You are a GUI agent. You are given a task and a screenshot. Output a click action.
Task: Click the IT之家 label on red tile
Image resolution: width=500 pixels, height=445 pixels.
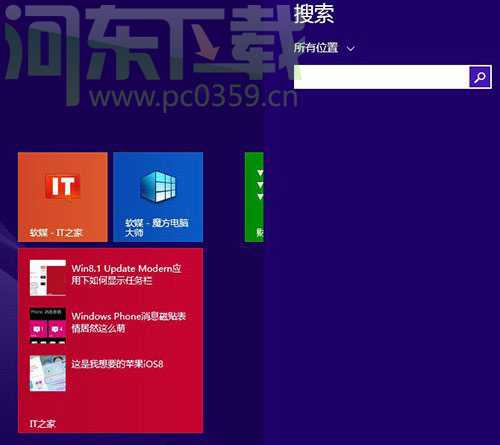click(x=43, y=424)
